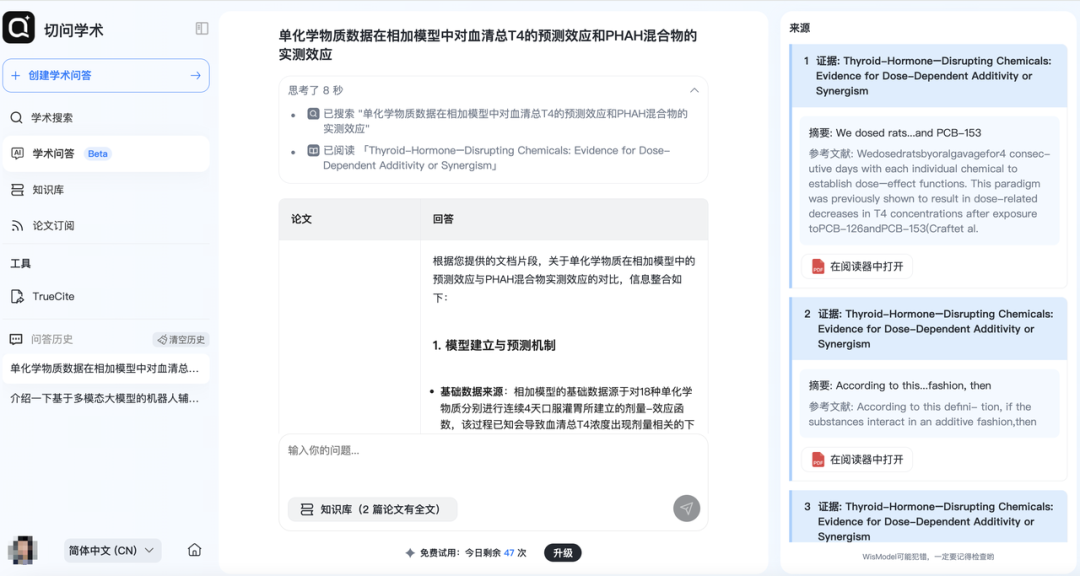The image size is (1080, 576).
Task: Collapse the 思考了 8 秒 thinking panel
Action: point(694,89)
